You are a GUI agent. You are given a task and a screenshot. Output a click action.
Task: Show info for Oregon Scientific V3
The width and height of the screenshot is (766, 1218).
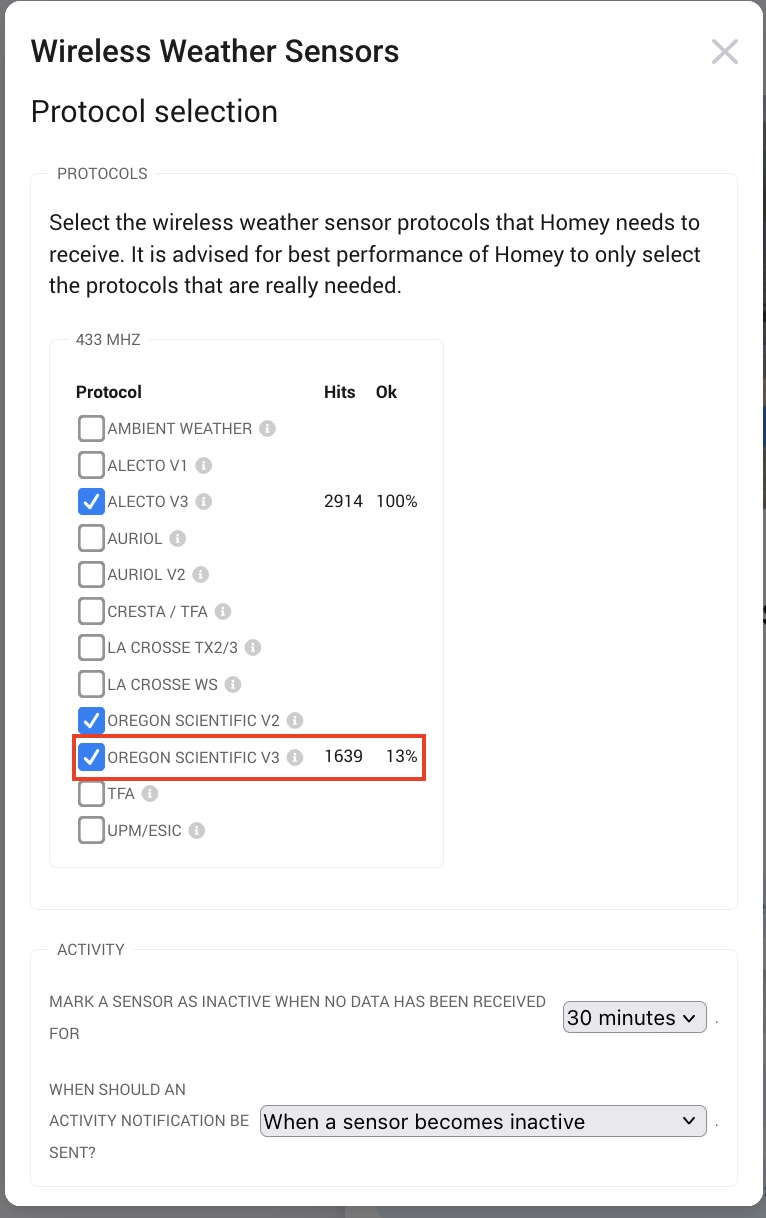coord(295,757)
